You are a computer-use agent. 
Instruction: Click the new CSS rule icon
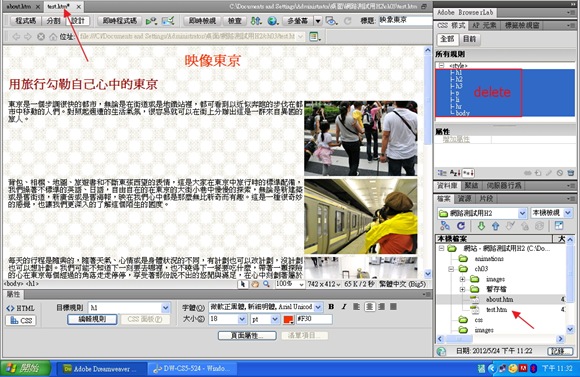point(538,173)
